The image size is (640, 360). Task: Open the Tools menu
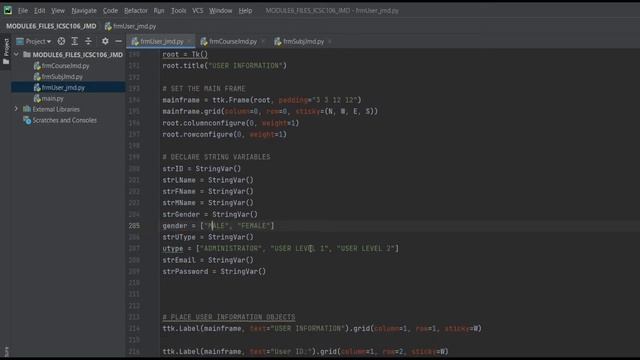(178, 11)
